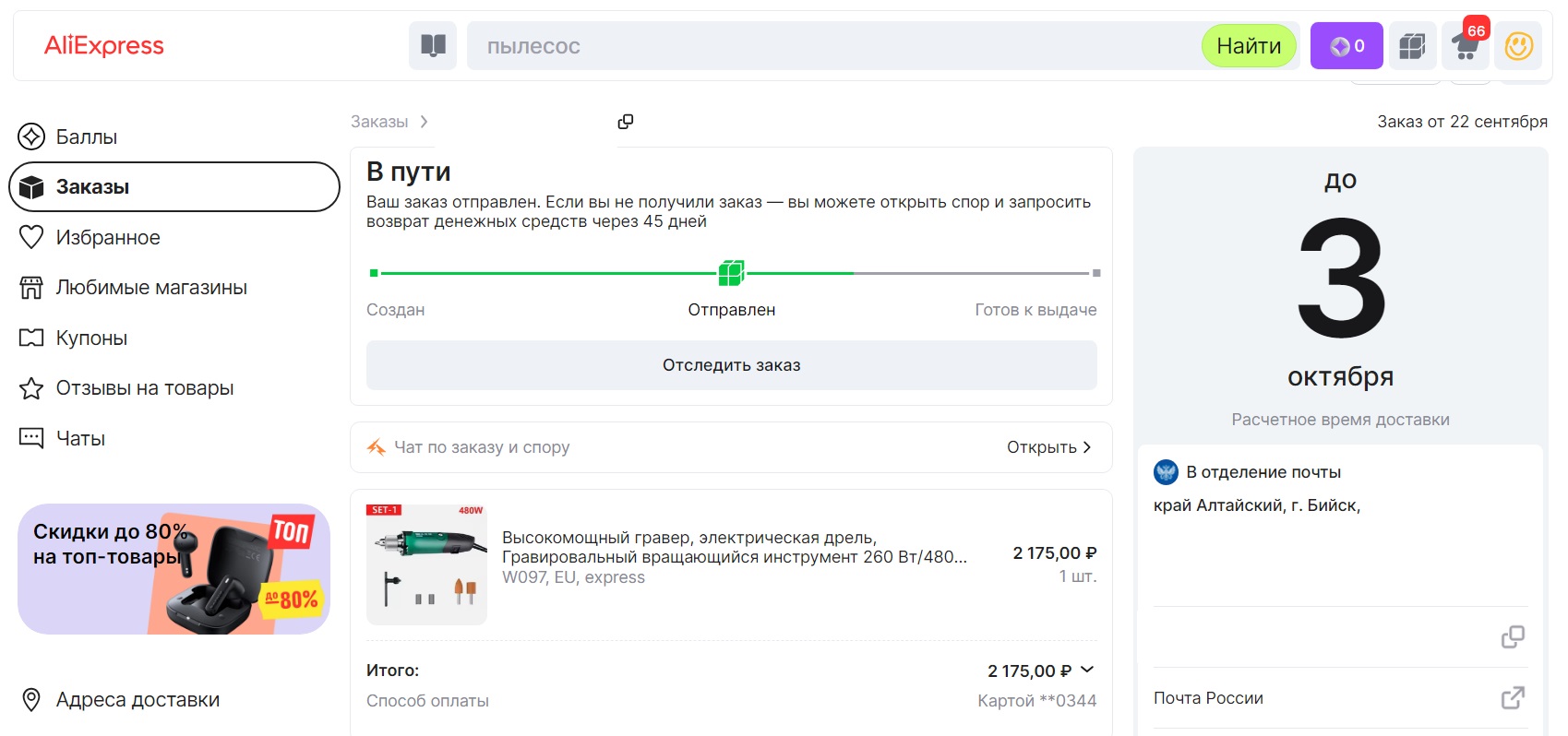Open the Скидки до 80% promo banner
1568x736 pixels.
(x=174, y=569)
